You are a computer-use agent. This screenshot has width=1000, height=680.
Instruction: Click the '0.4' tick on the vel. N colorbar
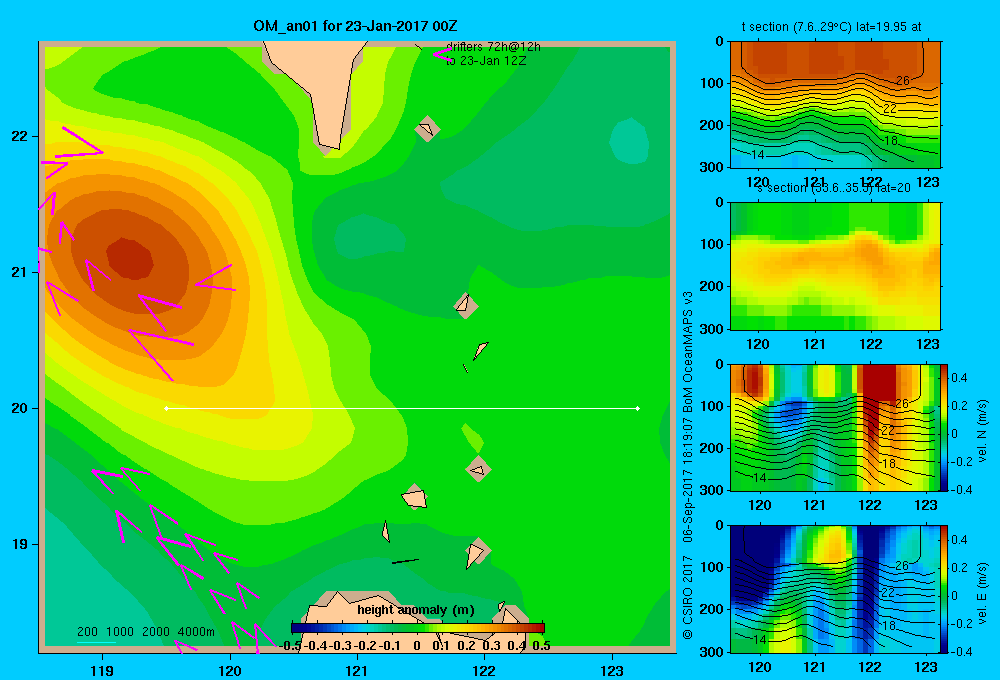click(959, 378)
